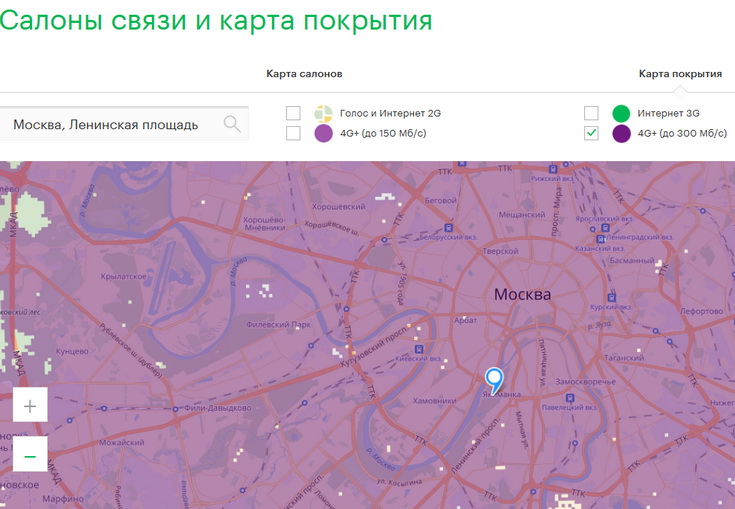Zoom out with the minus button

point(30,456)
